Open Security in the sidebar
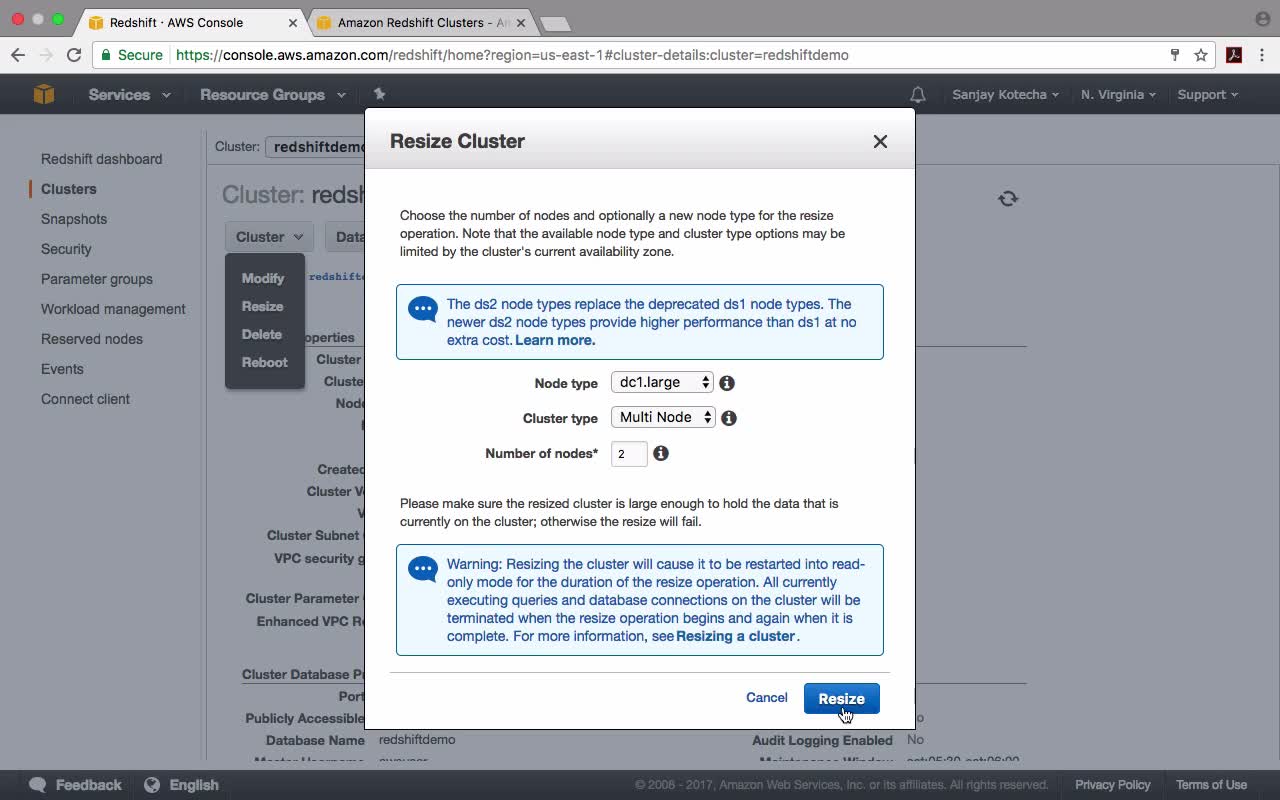The width and height of the screenshot is (1280, 800). coord(66,249)
